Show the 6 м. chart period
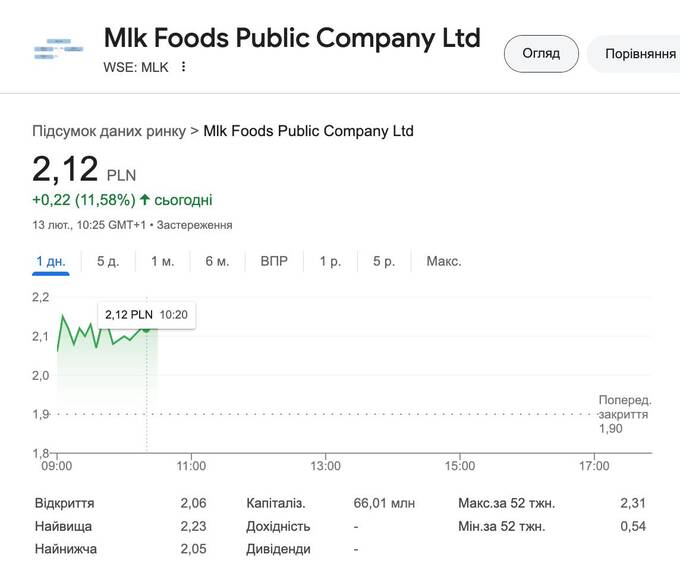This screenshot has height=573, width=680. pos(217,261)
